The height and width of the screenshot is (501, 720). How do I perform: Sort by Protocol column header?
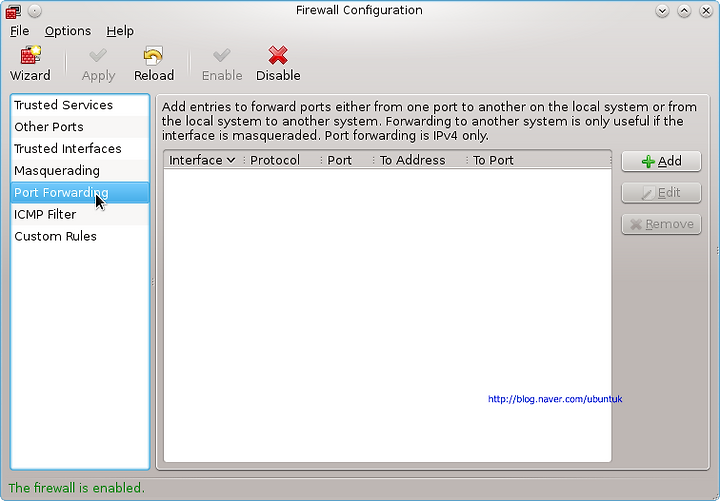coord(281,160)
